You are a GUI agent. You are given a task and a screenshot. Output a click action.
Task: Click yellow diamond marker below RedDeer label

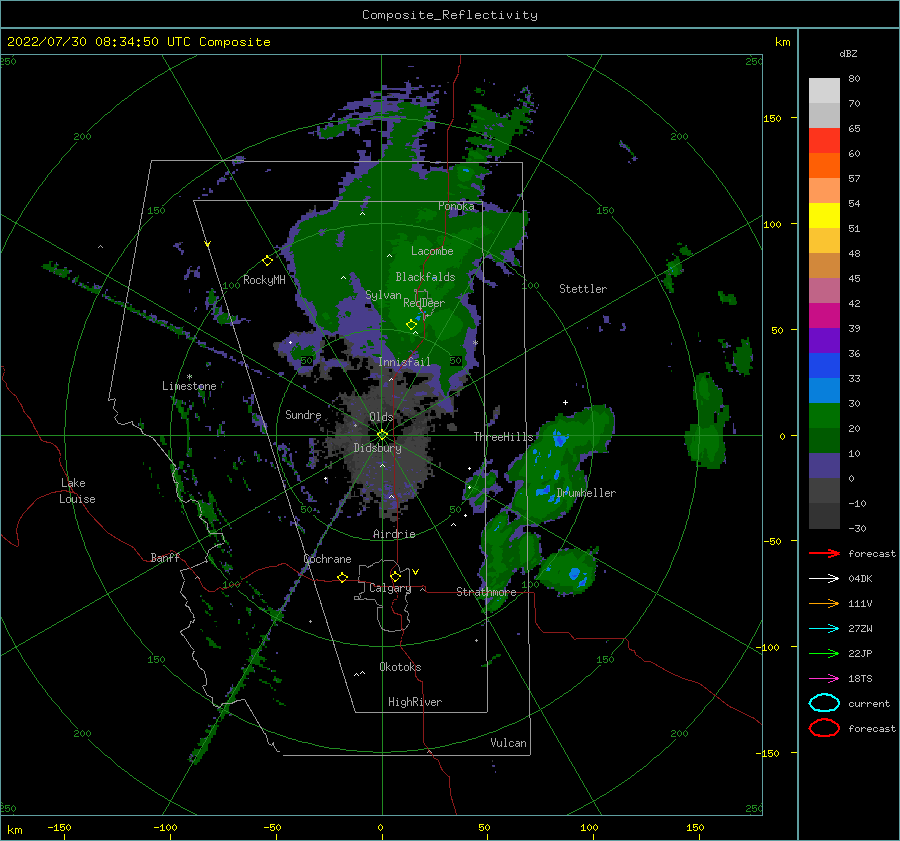pos(411,325)
